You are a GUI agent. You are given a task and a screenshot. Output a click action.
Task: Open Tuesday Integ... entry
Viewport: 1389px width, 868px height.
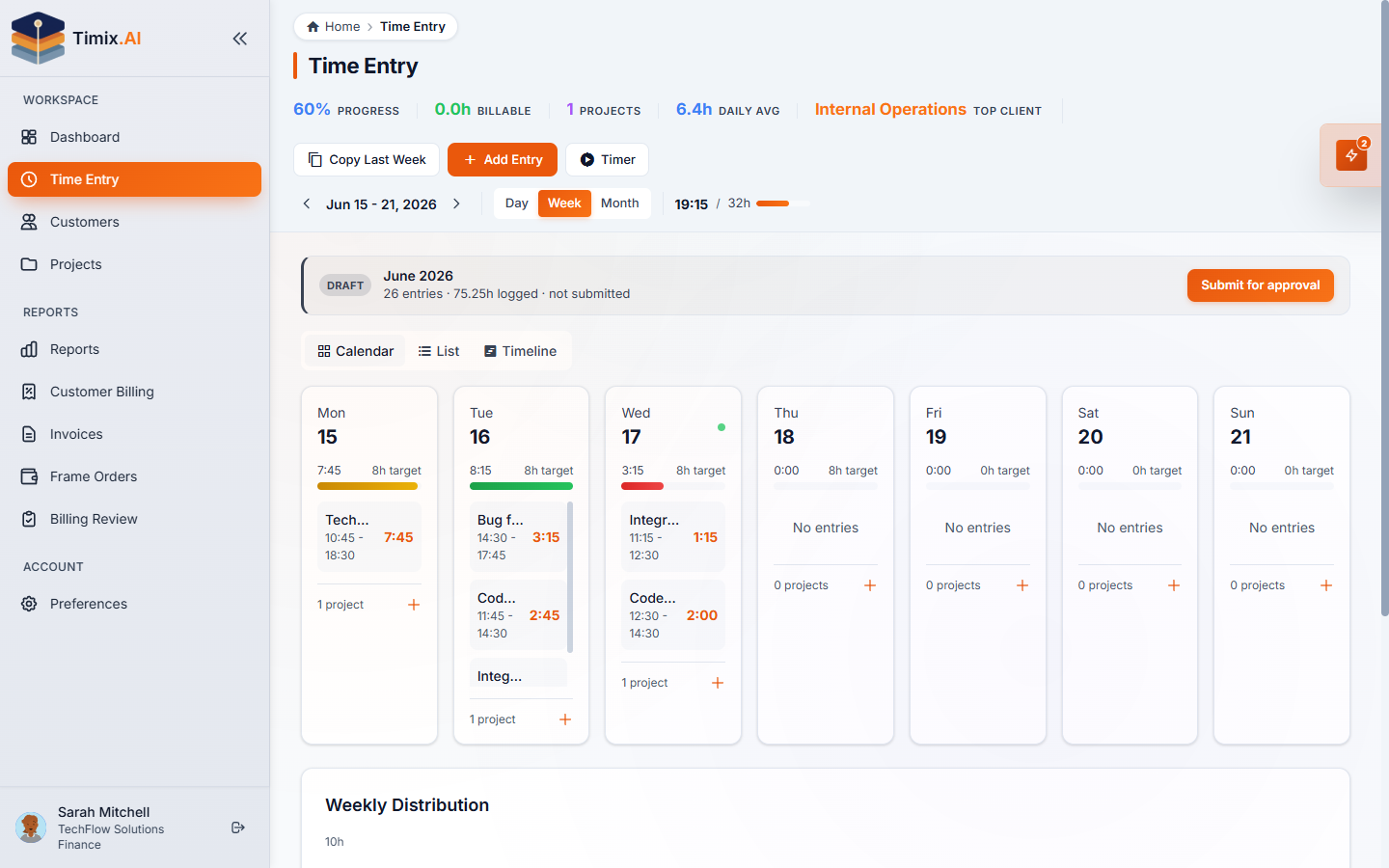tap(518, 673)
